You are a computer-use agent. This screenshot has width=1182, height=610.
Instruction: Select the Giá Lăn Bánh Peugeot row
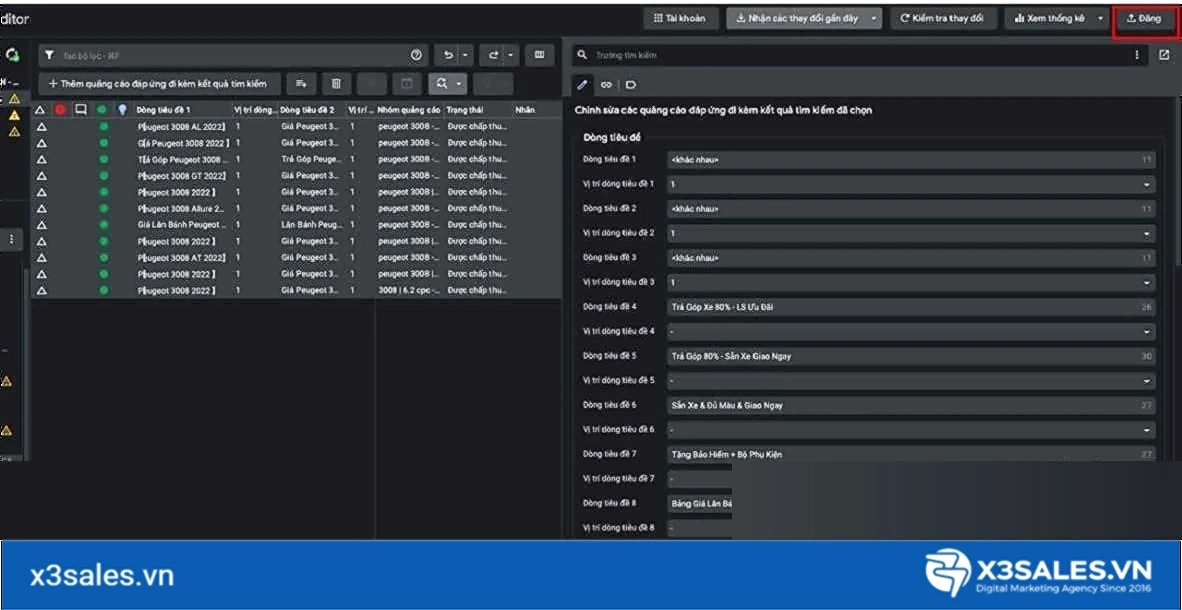click(296, 225)
